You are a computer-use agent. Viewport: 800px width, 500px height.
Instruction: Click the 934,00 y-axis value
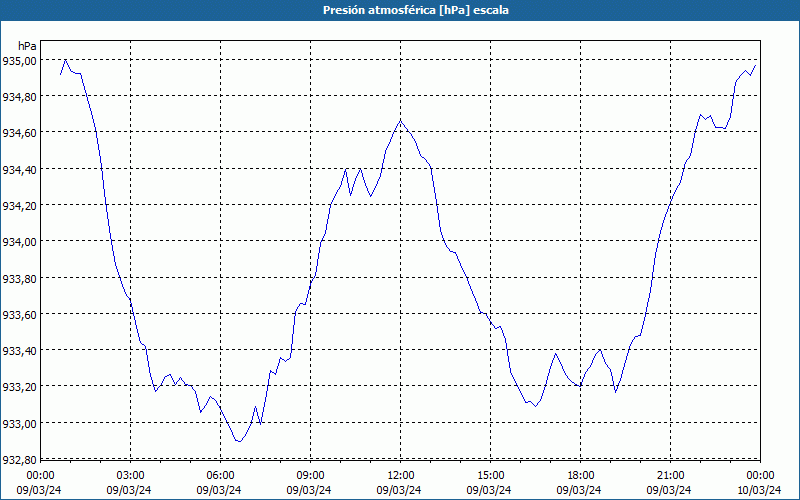(x=19, y=242)
